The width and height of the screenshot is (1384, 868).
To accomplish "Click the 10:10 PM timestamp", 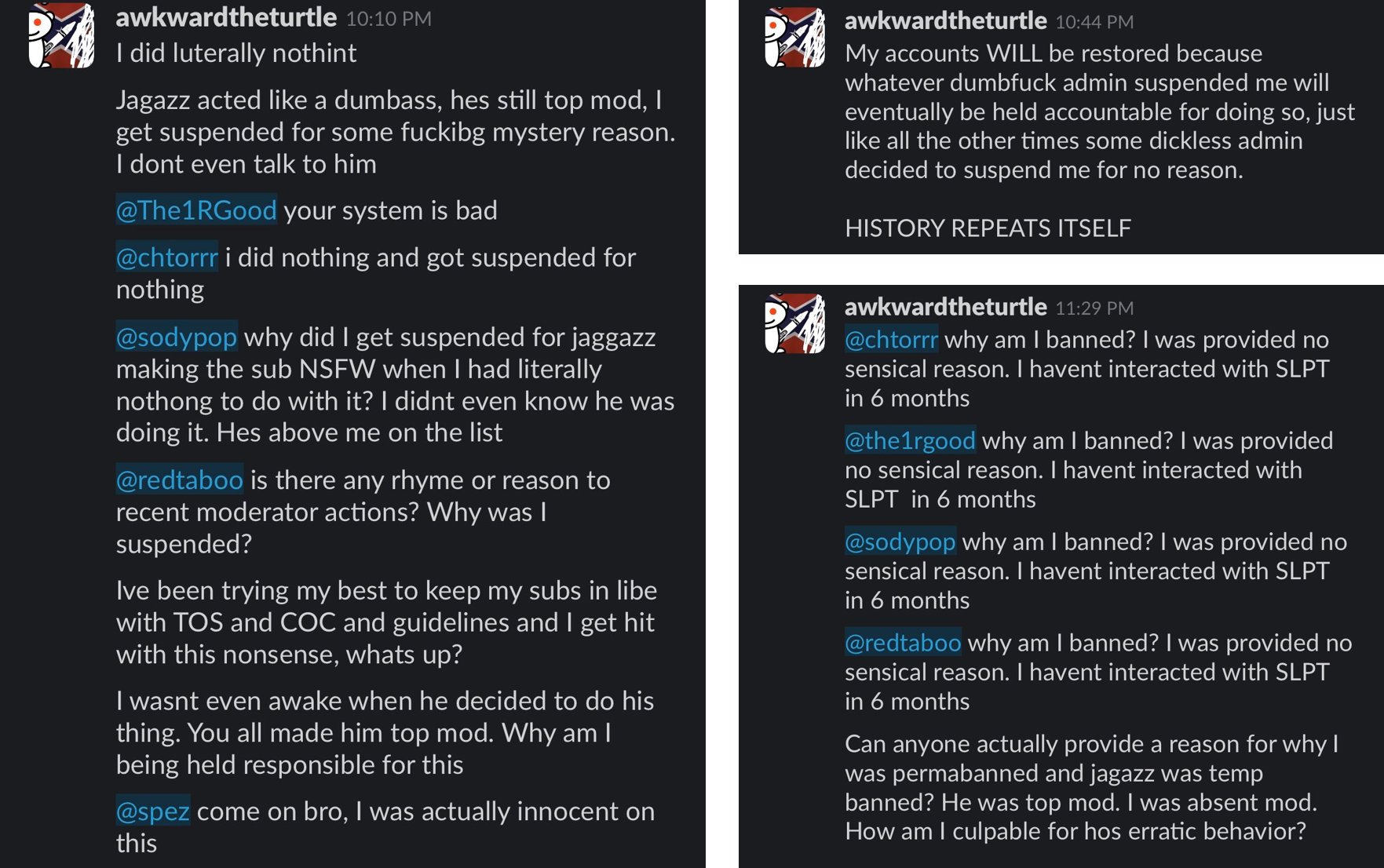I will click(x=389, y=19).
